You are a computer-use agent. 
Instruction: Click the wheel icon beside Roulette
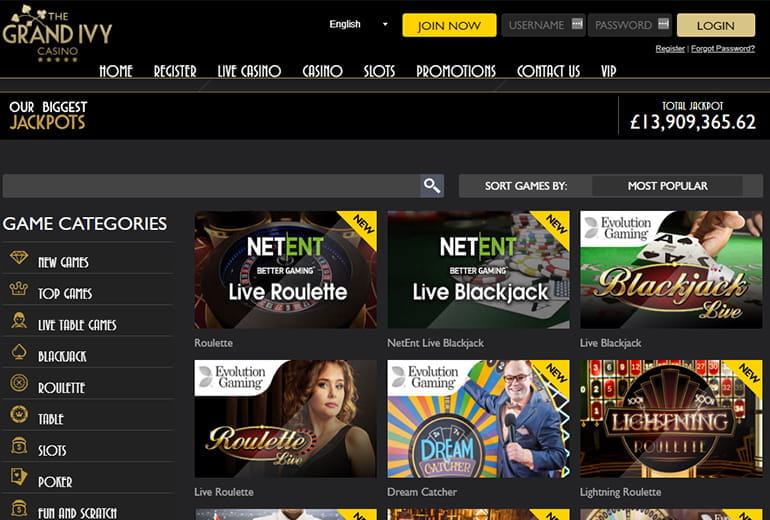[x=19, y=383]
